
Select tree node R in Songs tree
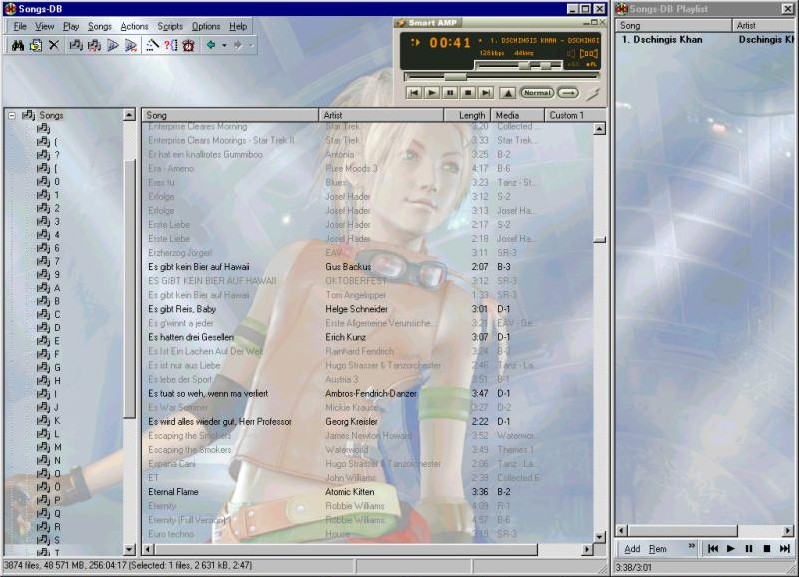(x=49, y=527)
